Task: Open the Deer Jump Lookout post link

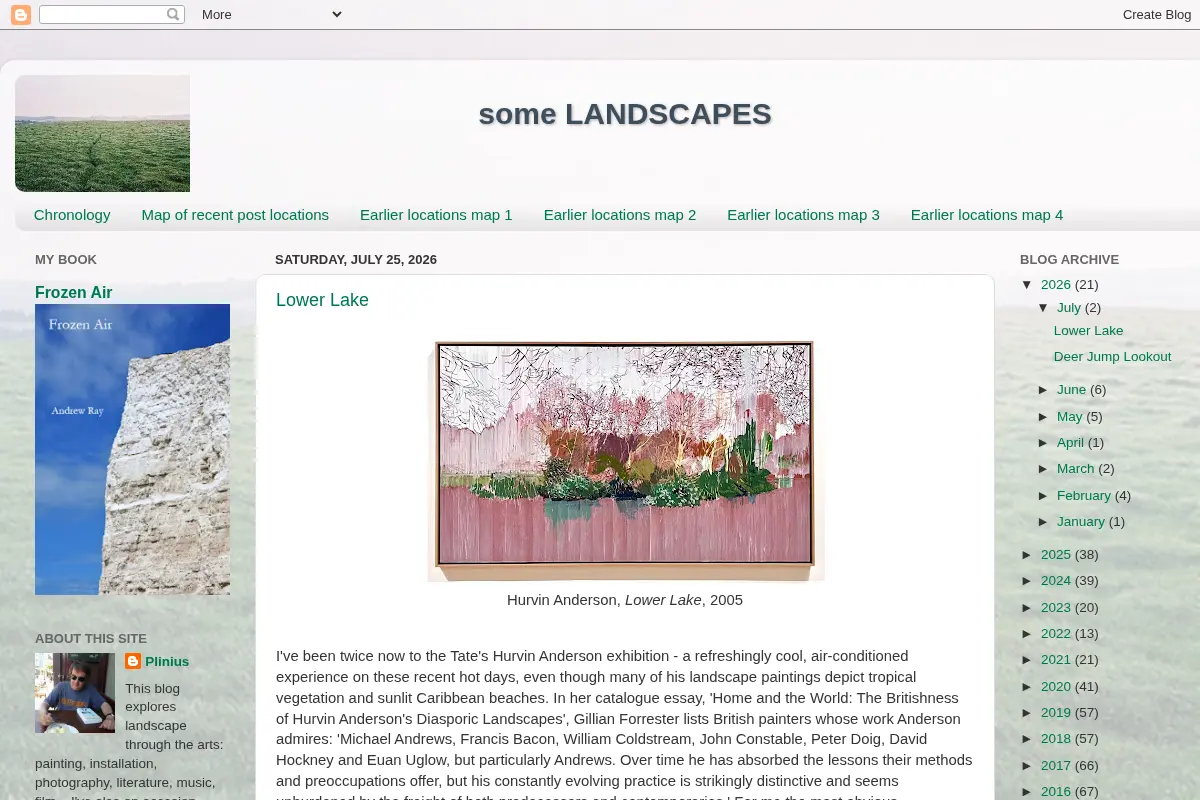Action: (1112, 357)
